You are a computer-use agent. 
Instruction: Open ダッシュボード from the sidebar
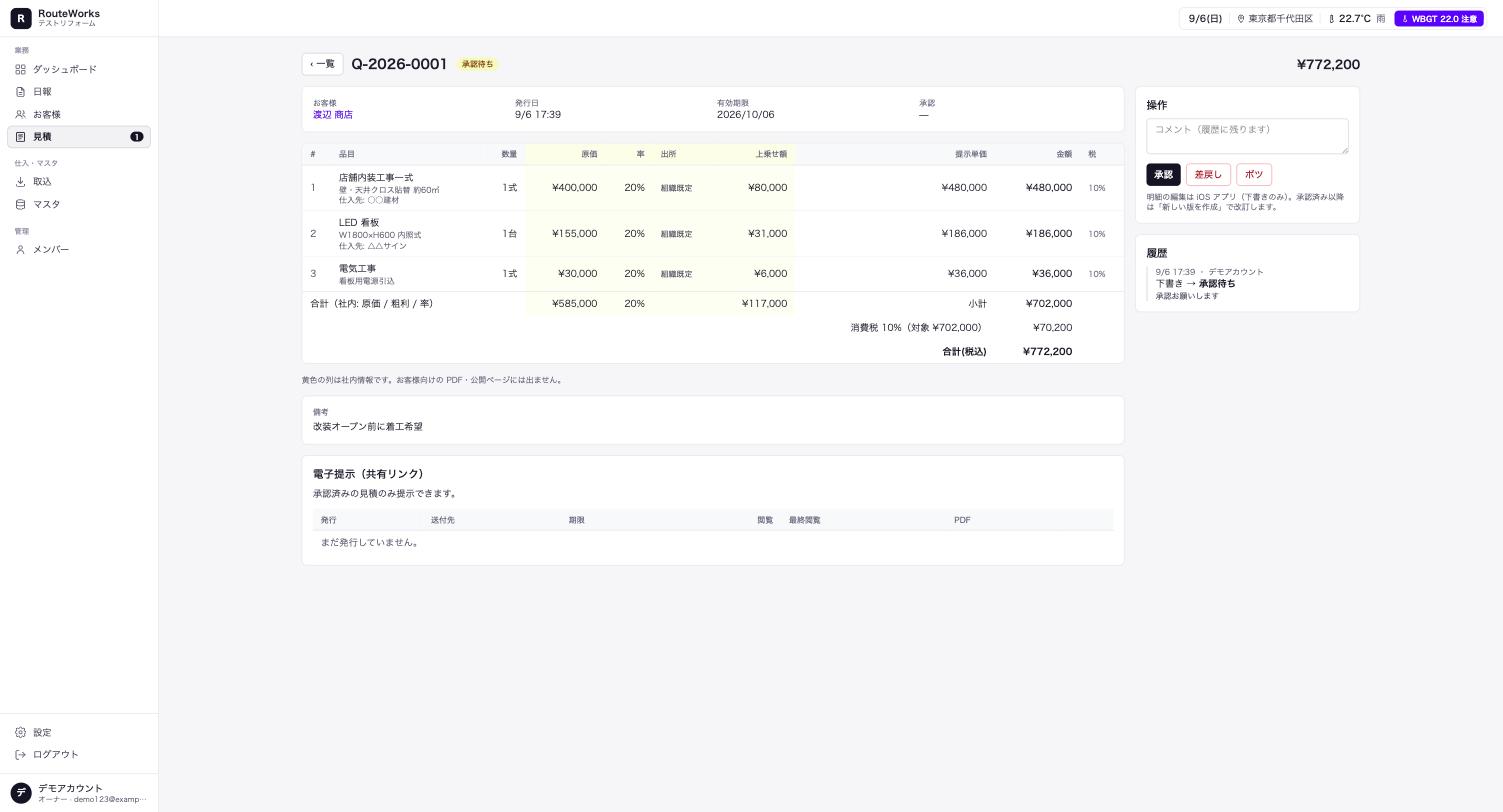[79, 69]
